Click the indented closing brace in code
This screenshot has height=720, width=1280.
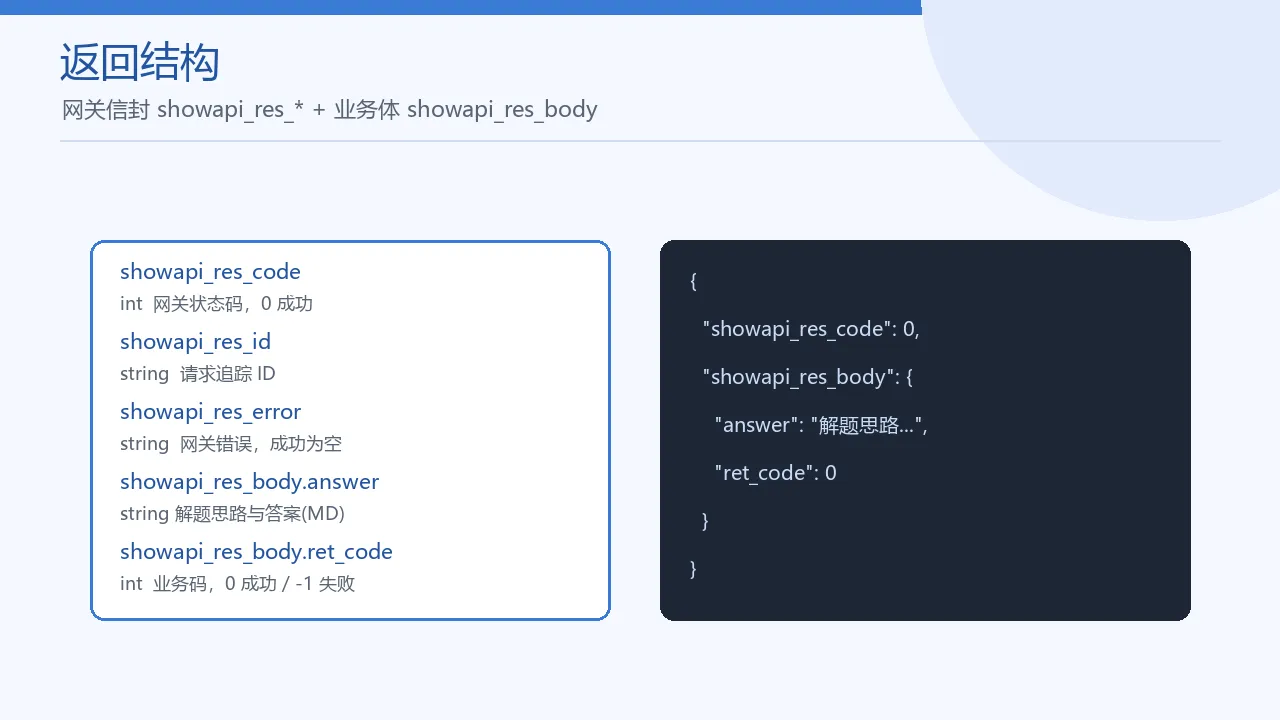point(705,521)
